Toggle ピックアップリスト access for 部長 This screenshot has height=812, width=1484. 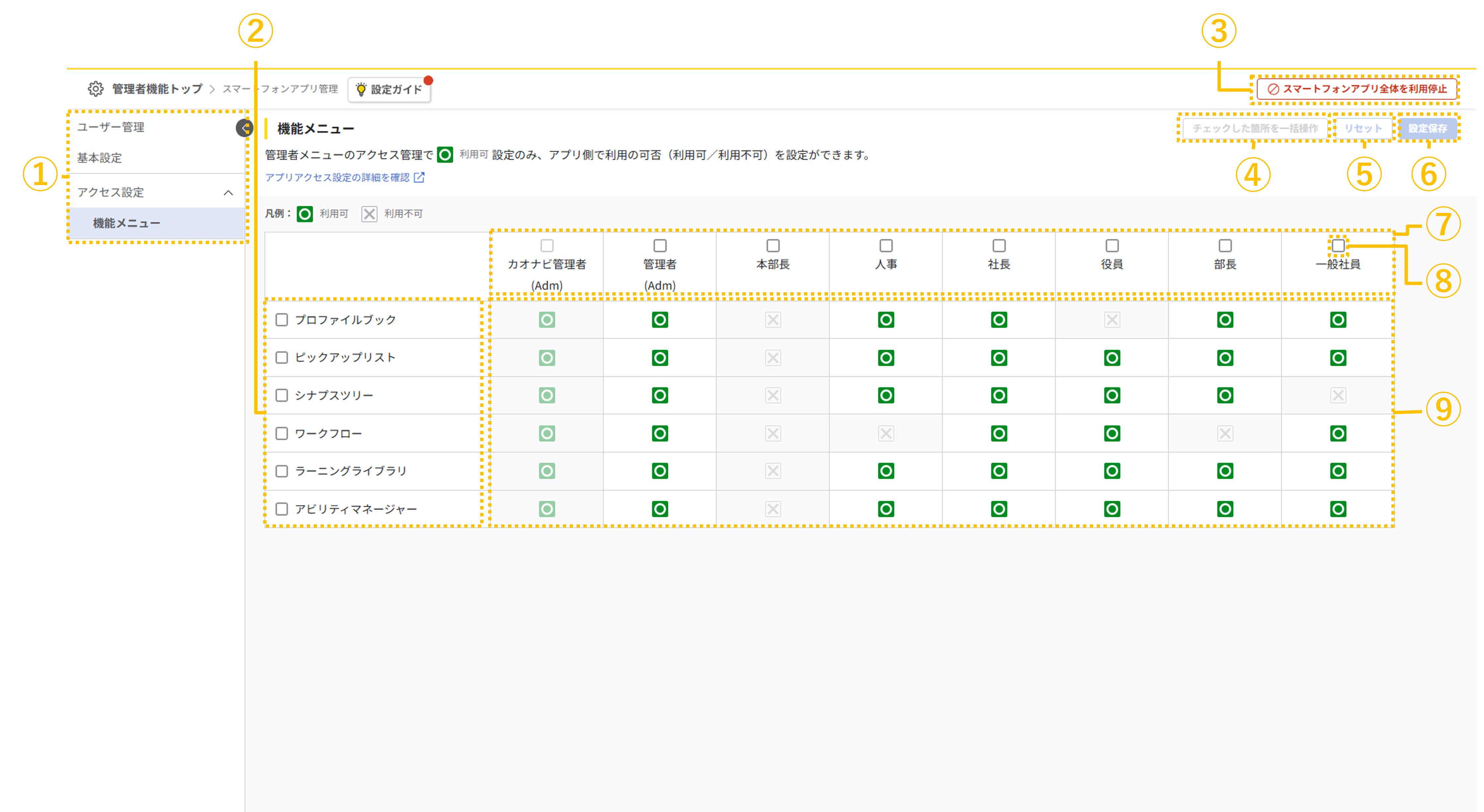point(1225,358)
